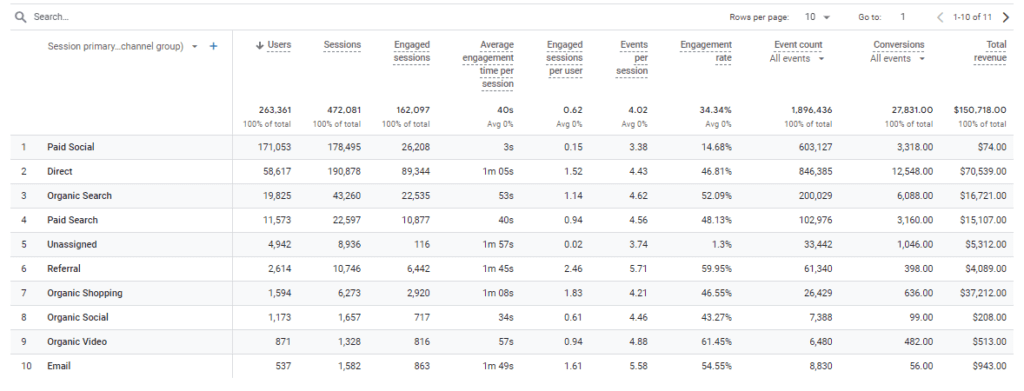Select the Organic Video row label

[x=77, y=342]
